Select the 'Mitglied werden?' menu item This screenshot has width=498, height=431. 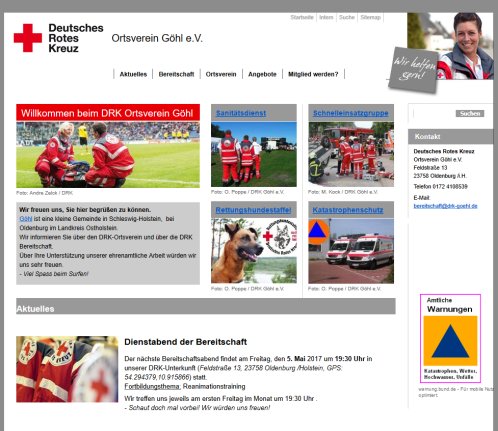pos(313,74)
